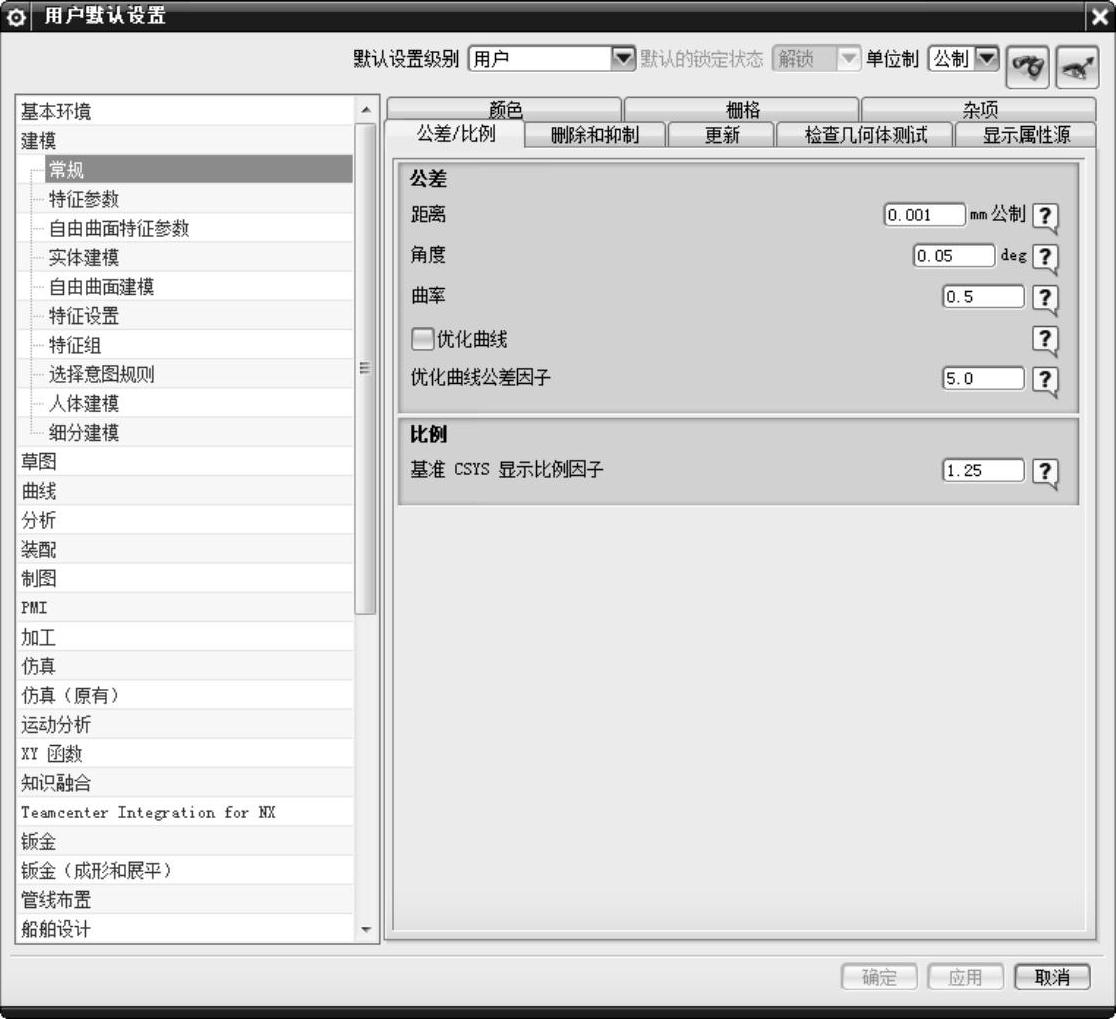Select 自由曲面建模 in the tree
Image resolution: width=1116 pixels, height=1019 pixels.
point(199,286)
